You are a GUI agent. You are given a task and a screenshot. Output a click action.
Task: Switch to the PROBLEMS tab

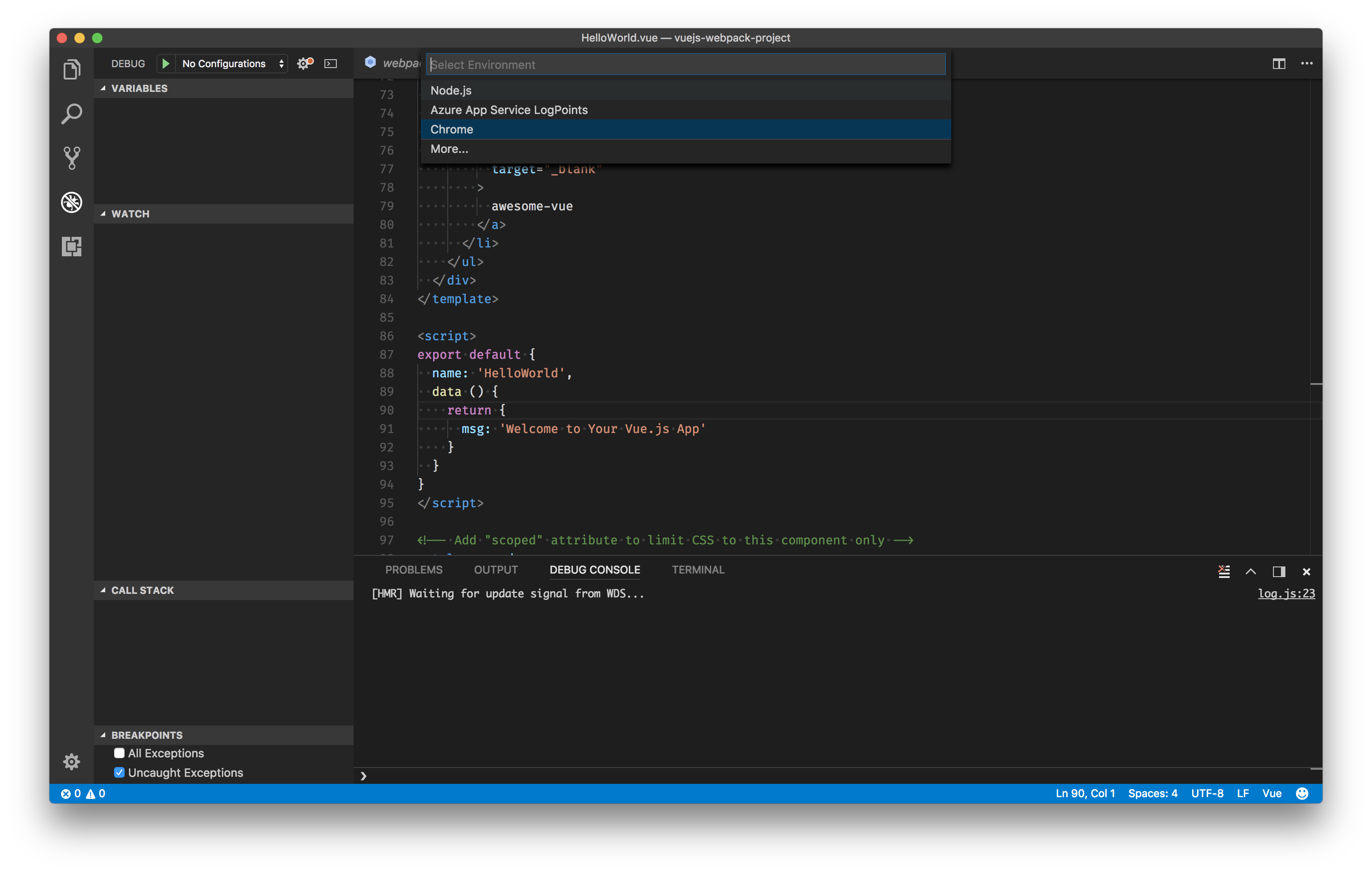(414, 570)
